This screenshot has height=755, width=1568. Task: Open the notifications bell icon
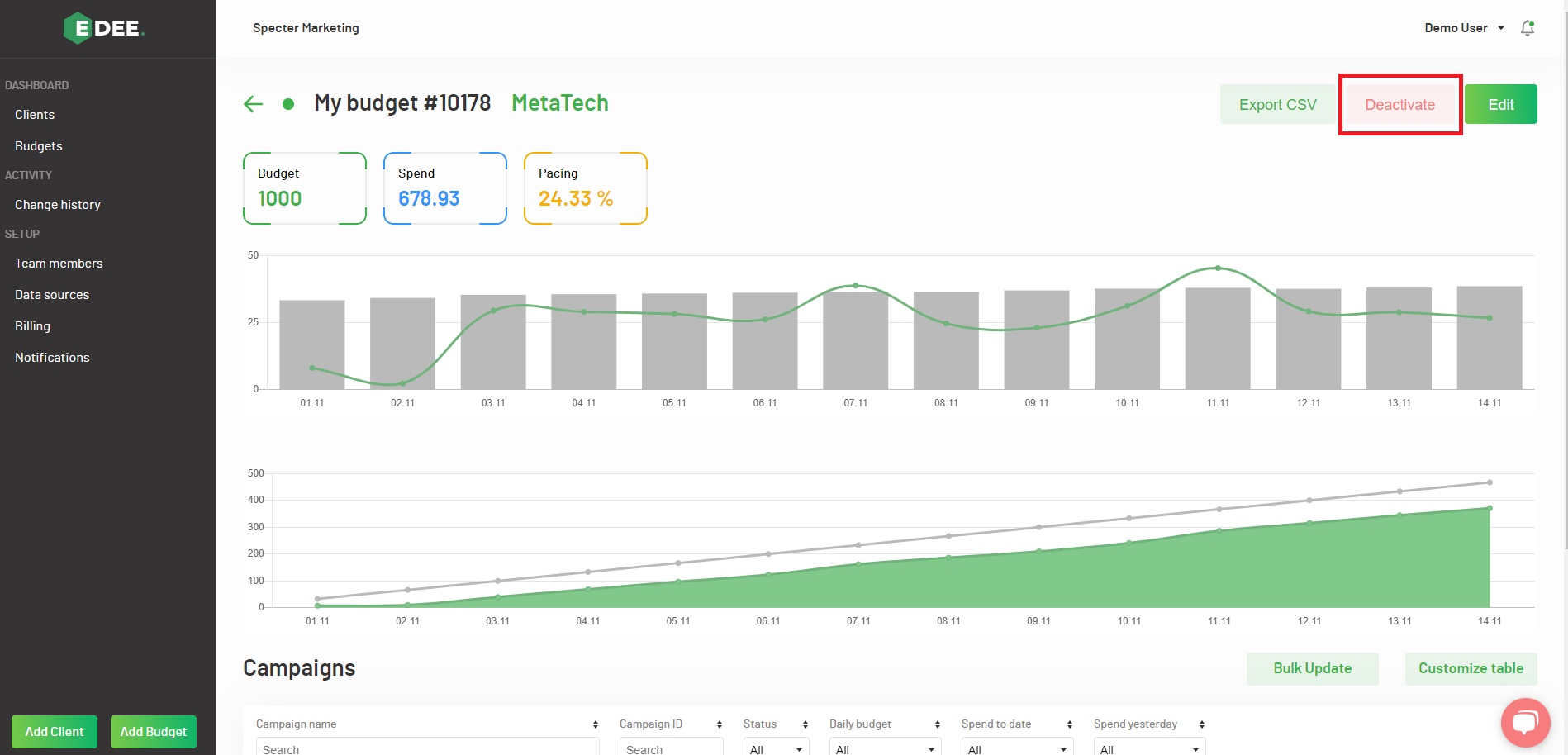pos(1528,28)
